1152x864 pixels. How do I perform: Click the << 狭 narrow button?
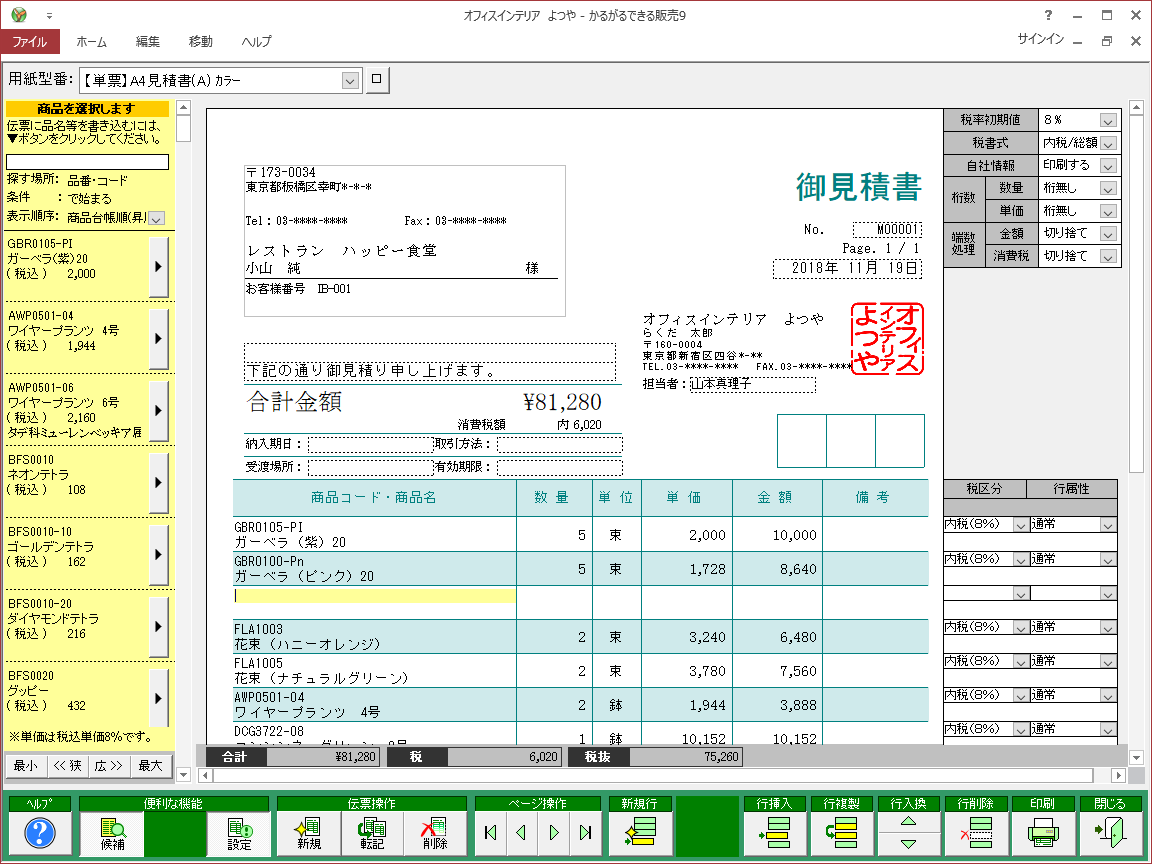(x=68, y=766)
